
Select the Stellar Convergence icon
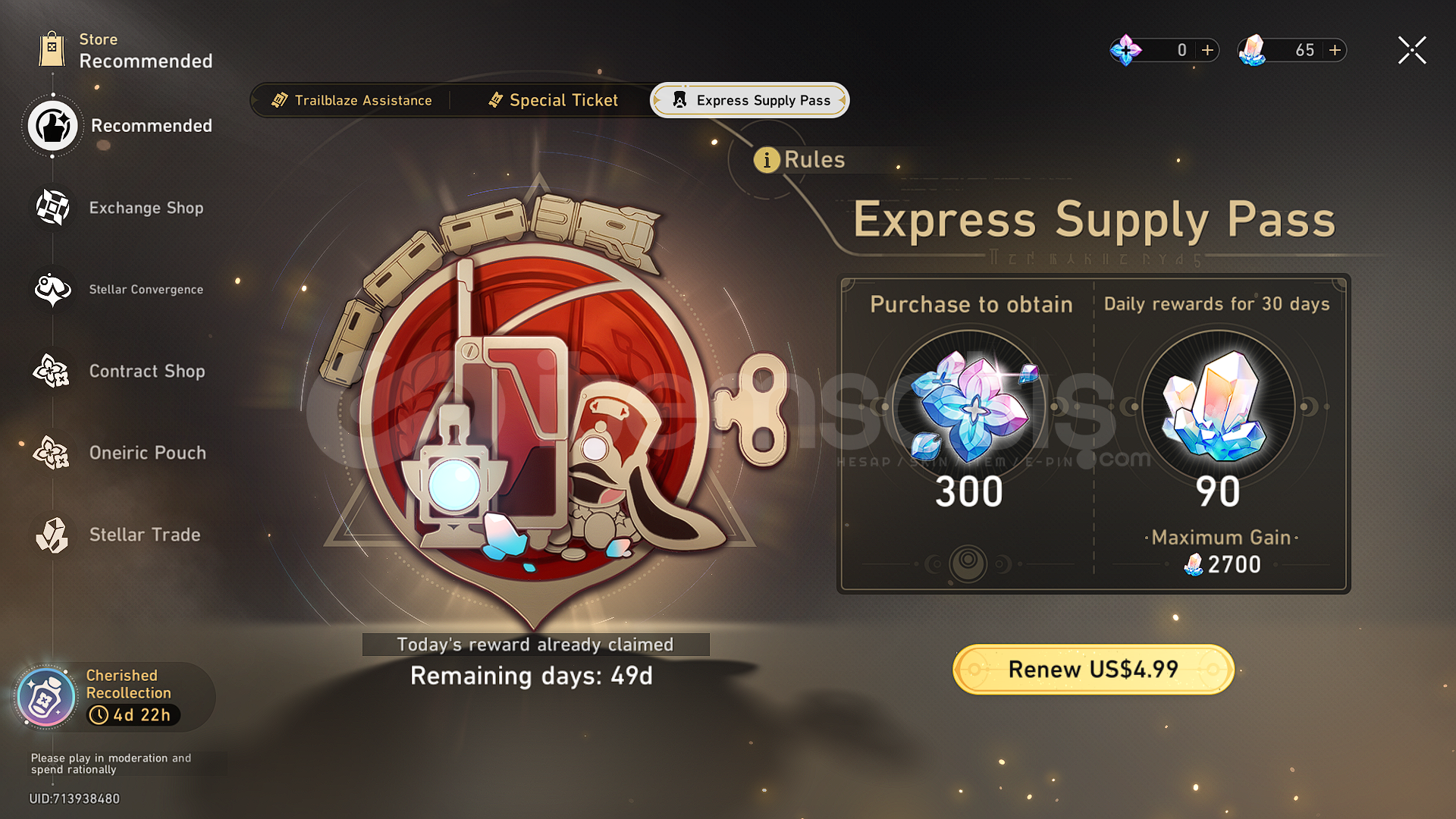52,289
